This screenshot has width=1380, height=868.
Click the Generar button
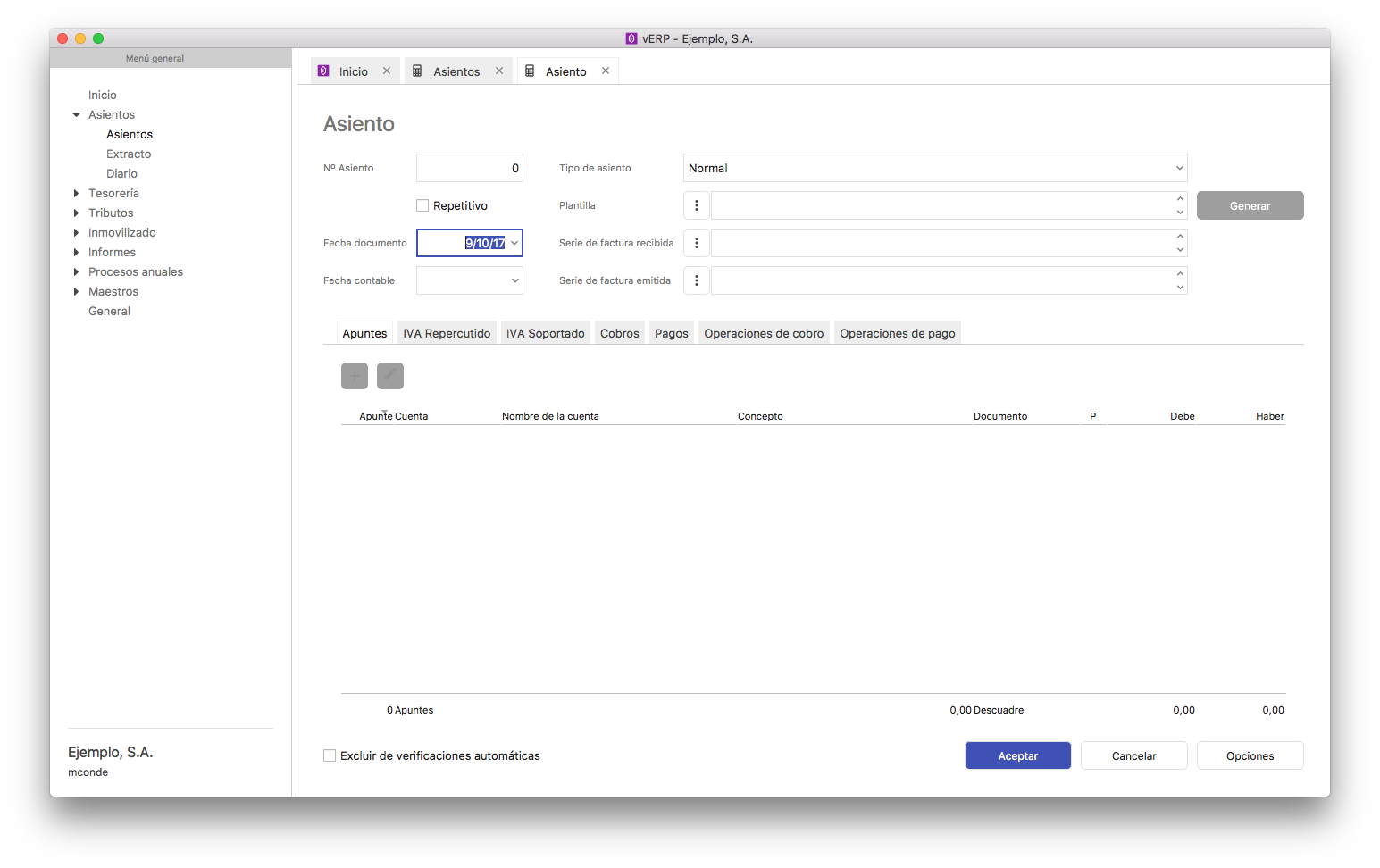pyautogui.click(x=1250, y=205)
